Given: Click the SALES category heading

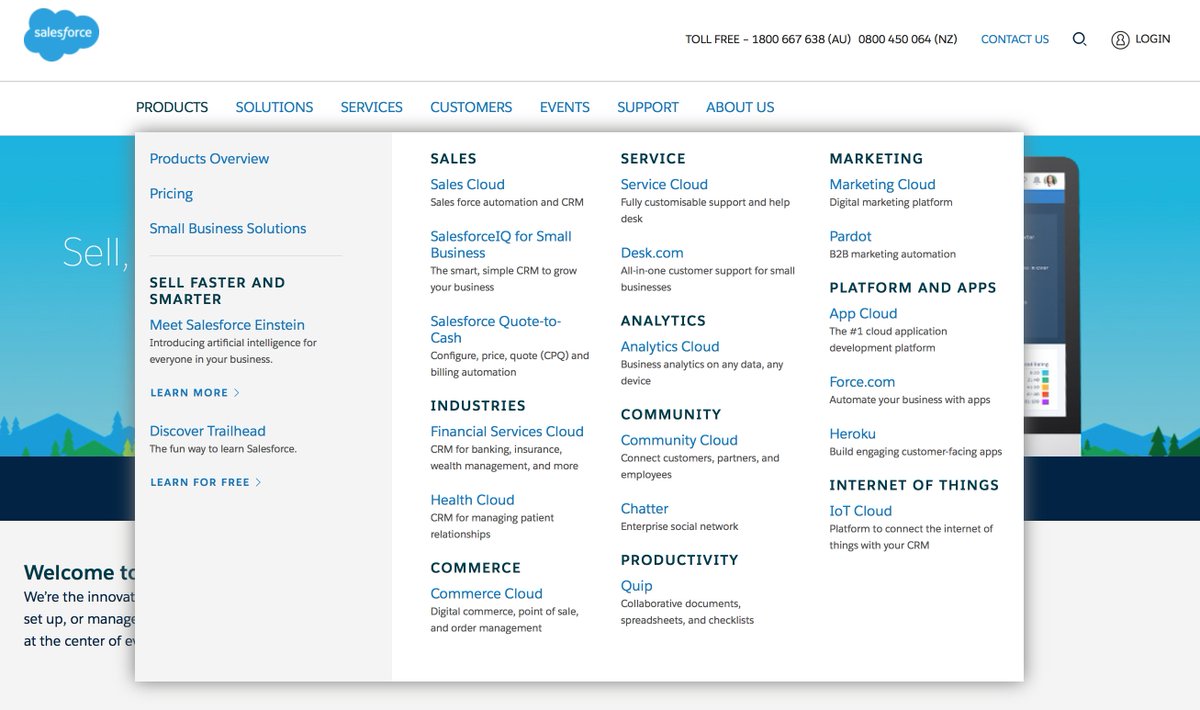Looking at the screenshot, I should click(x=453, y=159).
